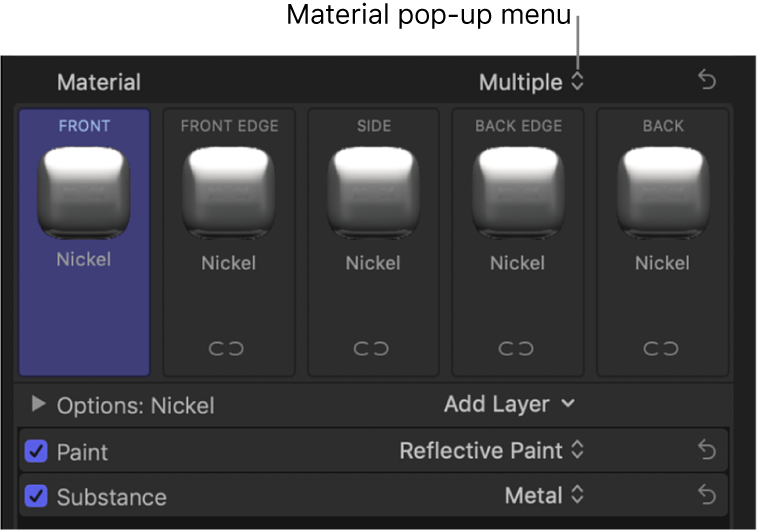This screenshot has width=758, height=532.
Task: Disable the Substance layer checkbox
Action: 36,496
